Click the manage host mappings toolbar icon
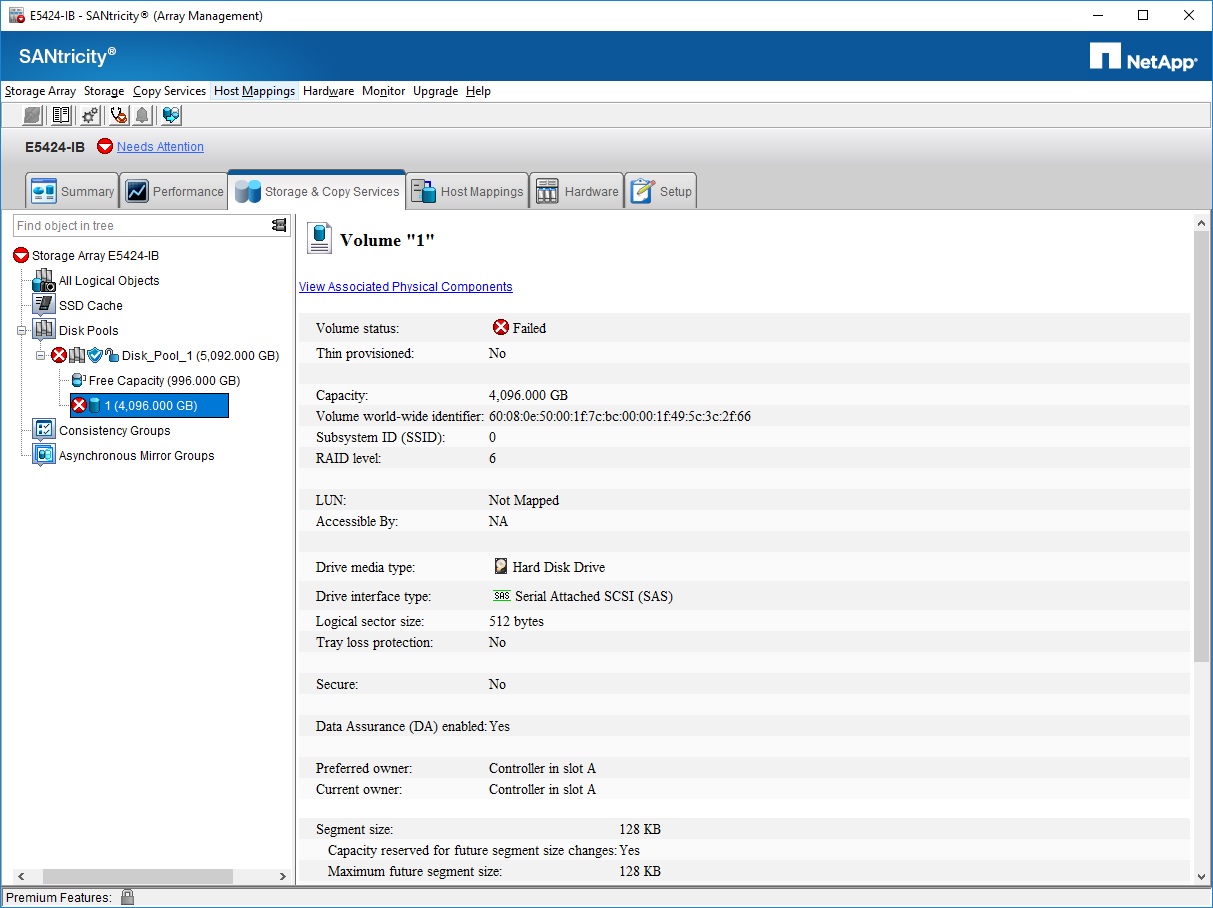 pyautogui.click(x=171, y=115)
